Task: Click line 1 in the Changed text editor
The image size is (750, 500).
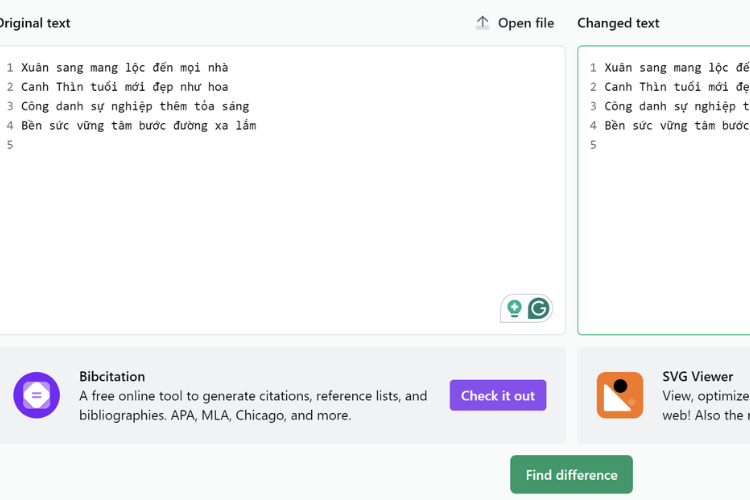Action: tap(676, 67)
